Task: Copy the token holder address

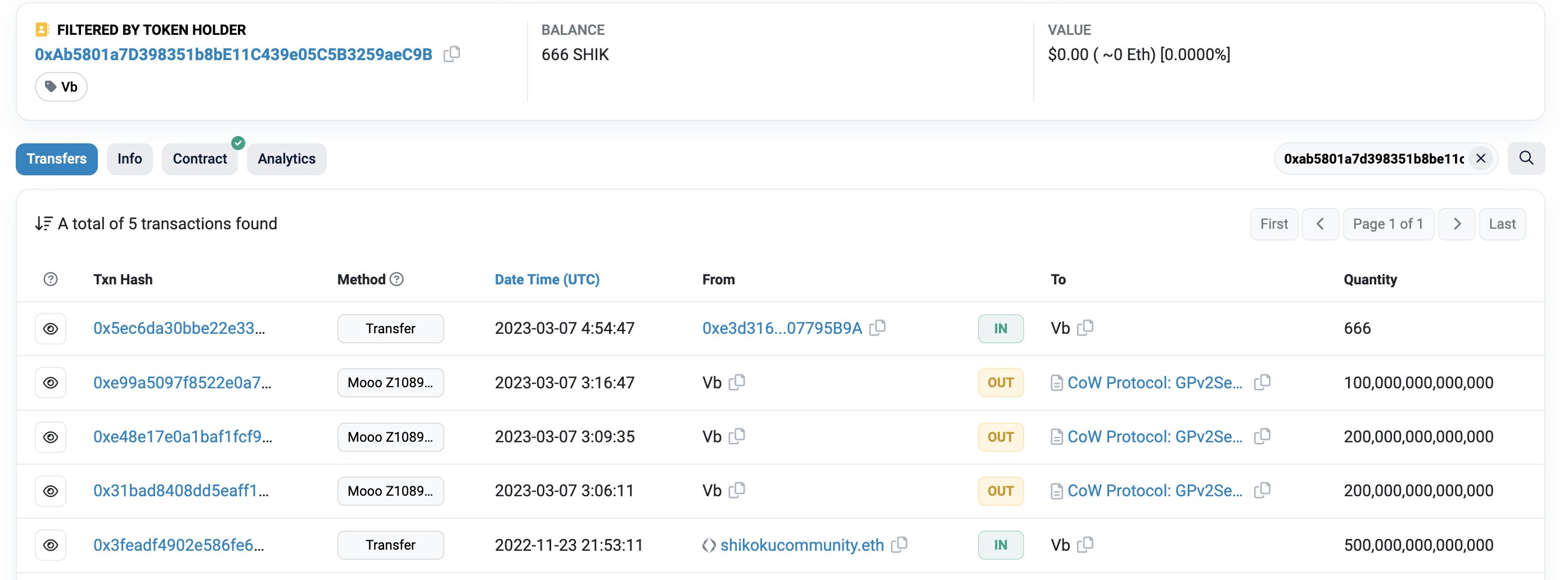Action: (452, 54)
